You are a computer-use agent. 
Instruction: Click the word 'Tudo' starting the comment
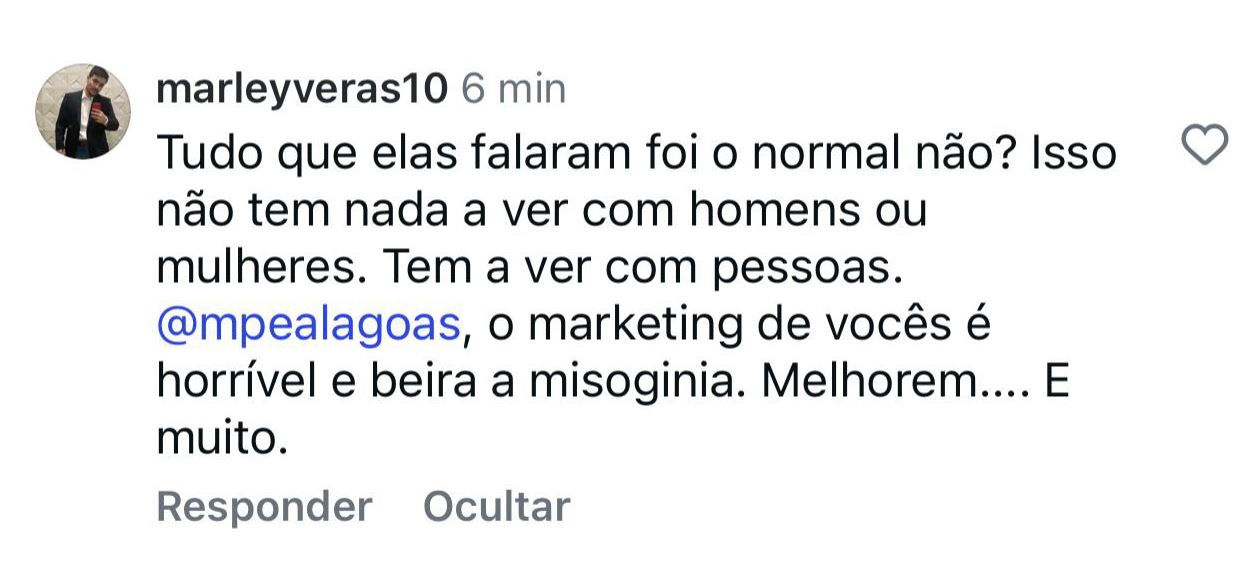point(200,154)
